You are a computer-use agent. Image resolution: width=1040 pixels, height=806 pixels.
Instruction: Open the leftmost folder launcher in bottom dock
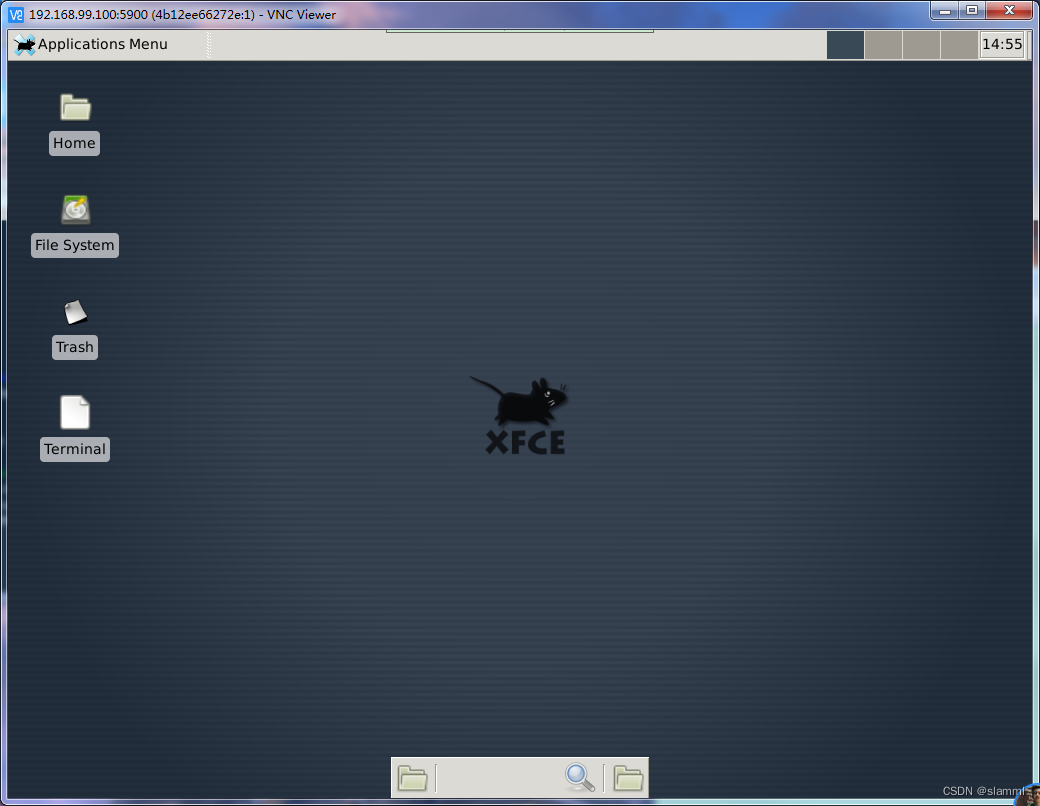tap(413, 777)
